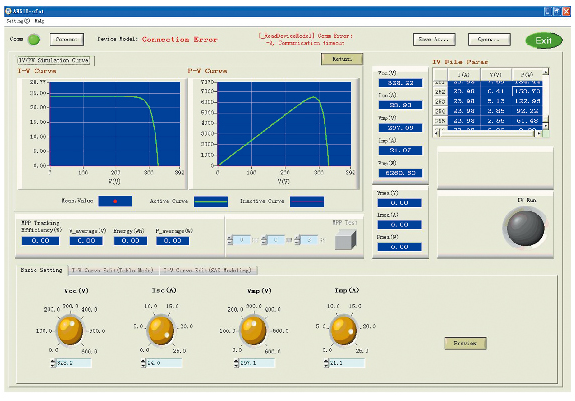Click the Preview button in Basic Setting

click(x=465, y=343)
